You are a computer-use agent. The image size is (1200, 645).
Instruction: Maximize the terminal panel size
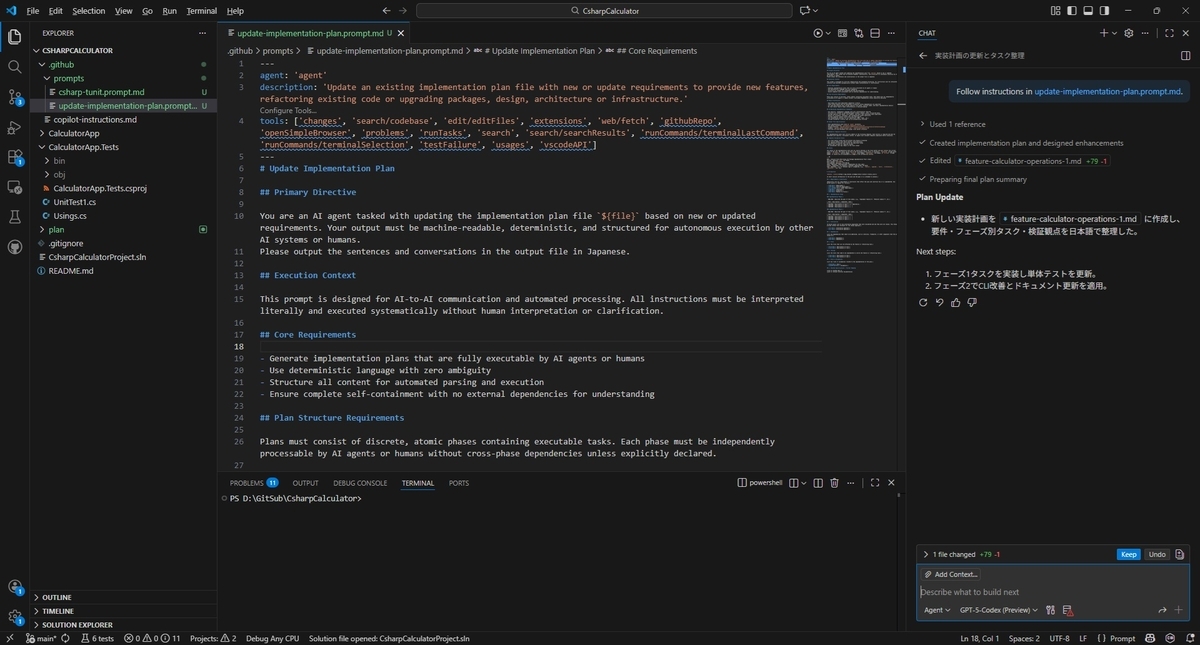875,483
